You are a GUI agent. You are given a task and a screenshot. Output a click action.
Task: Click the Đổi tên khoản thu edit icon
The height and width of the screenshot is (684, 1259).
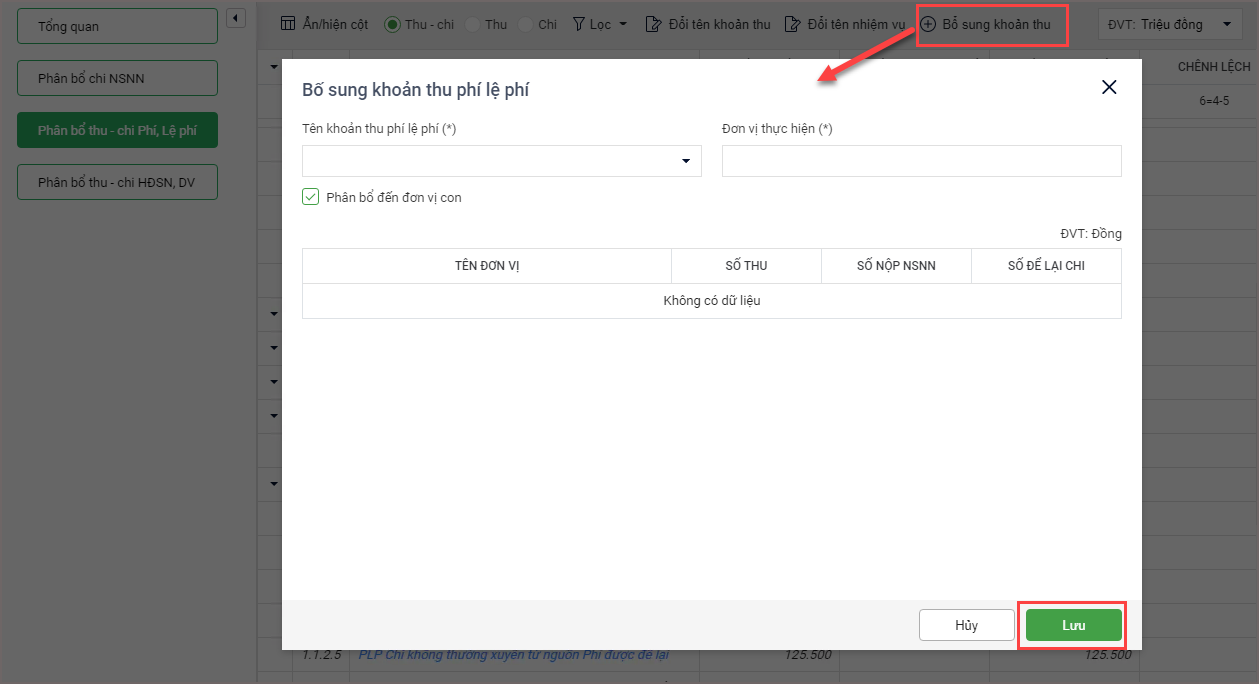click(x=653, y=24)
